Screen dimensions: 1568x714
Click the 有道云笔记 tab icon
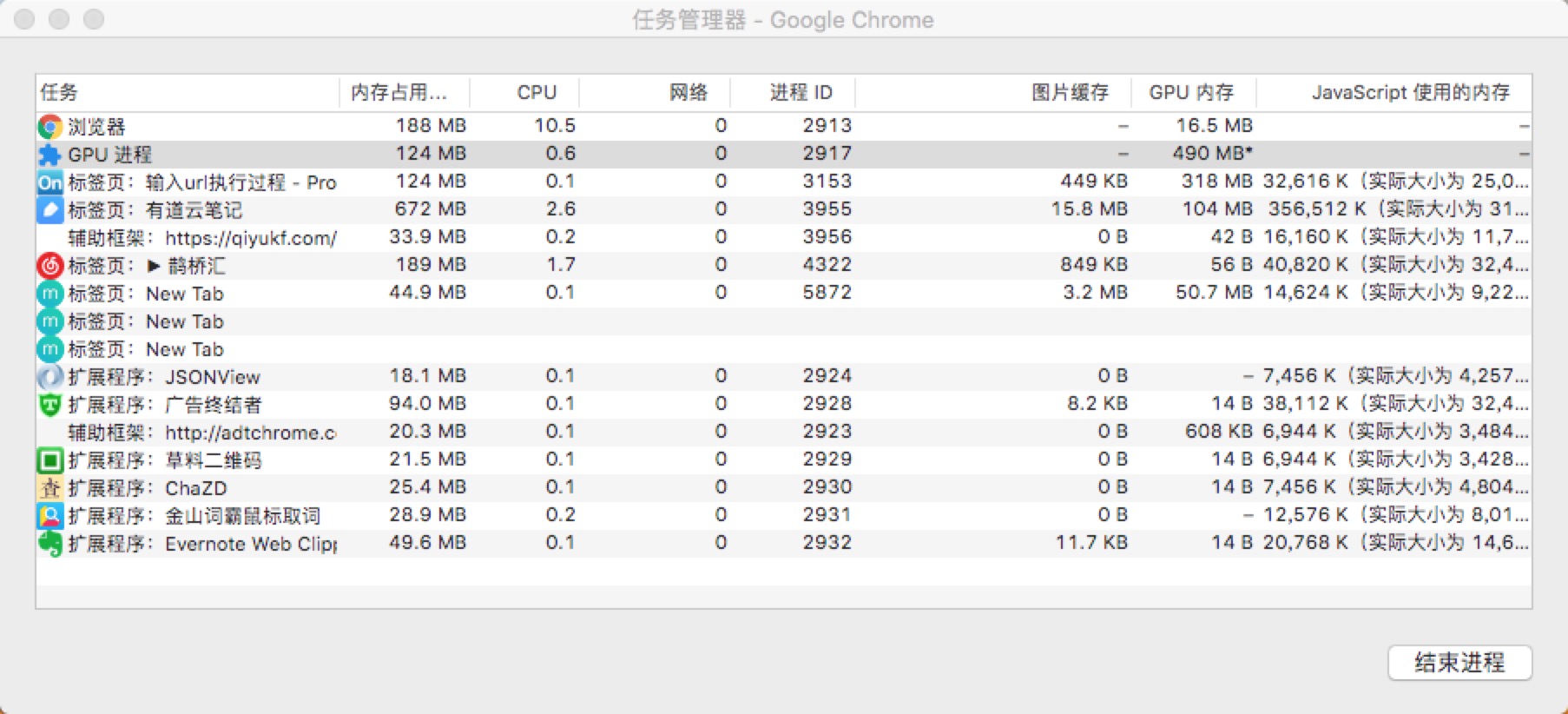tap(49, 210)
